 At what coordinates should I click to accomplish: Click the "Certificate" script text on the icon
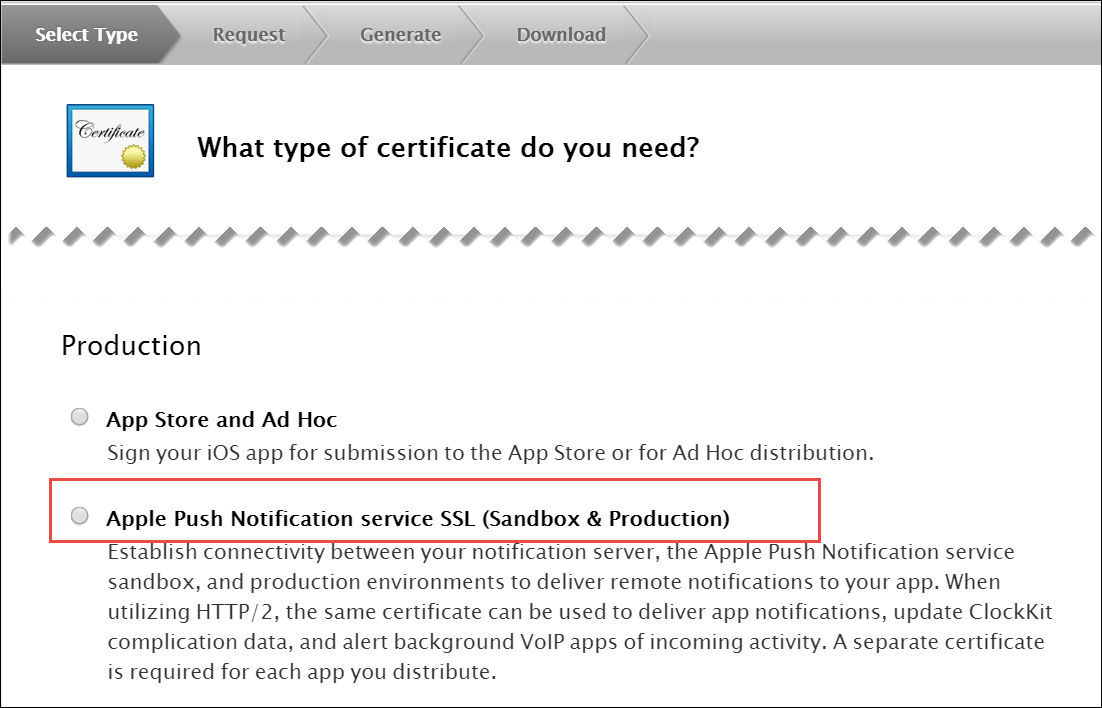pyautogui.click(x=110, y=131)
